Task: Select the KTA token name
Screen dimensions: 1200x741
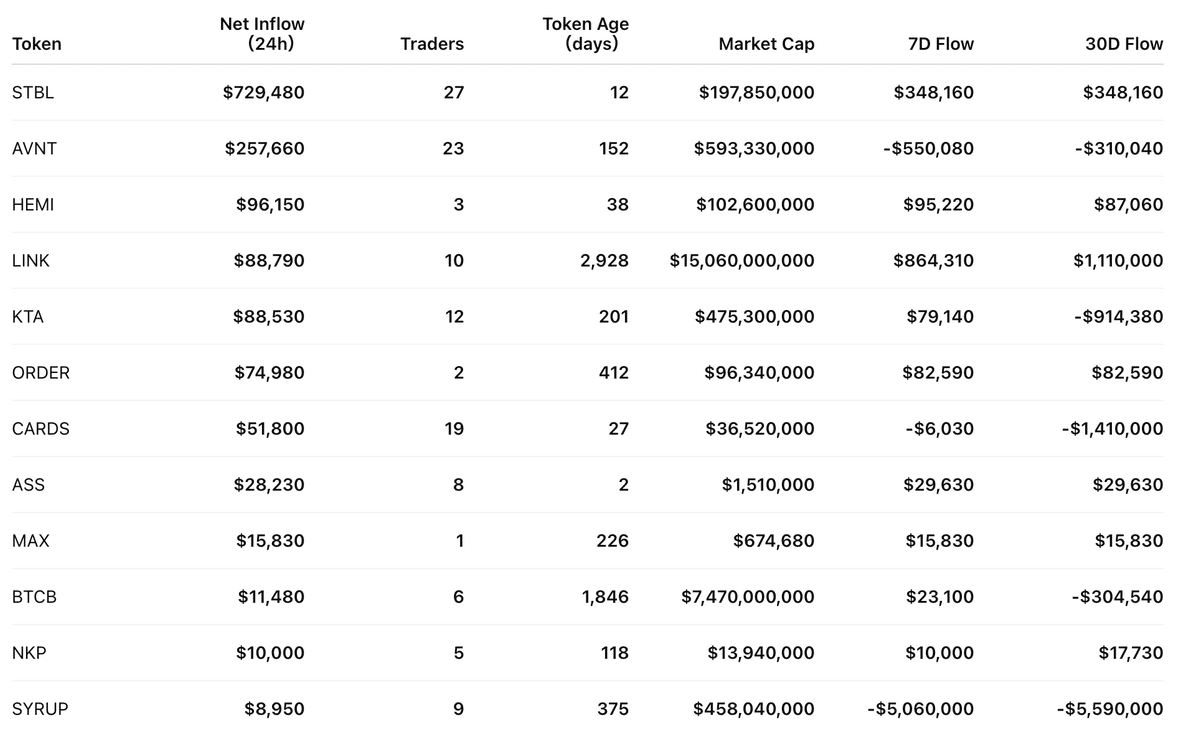Action: (28, 317)
